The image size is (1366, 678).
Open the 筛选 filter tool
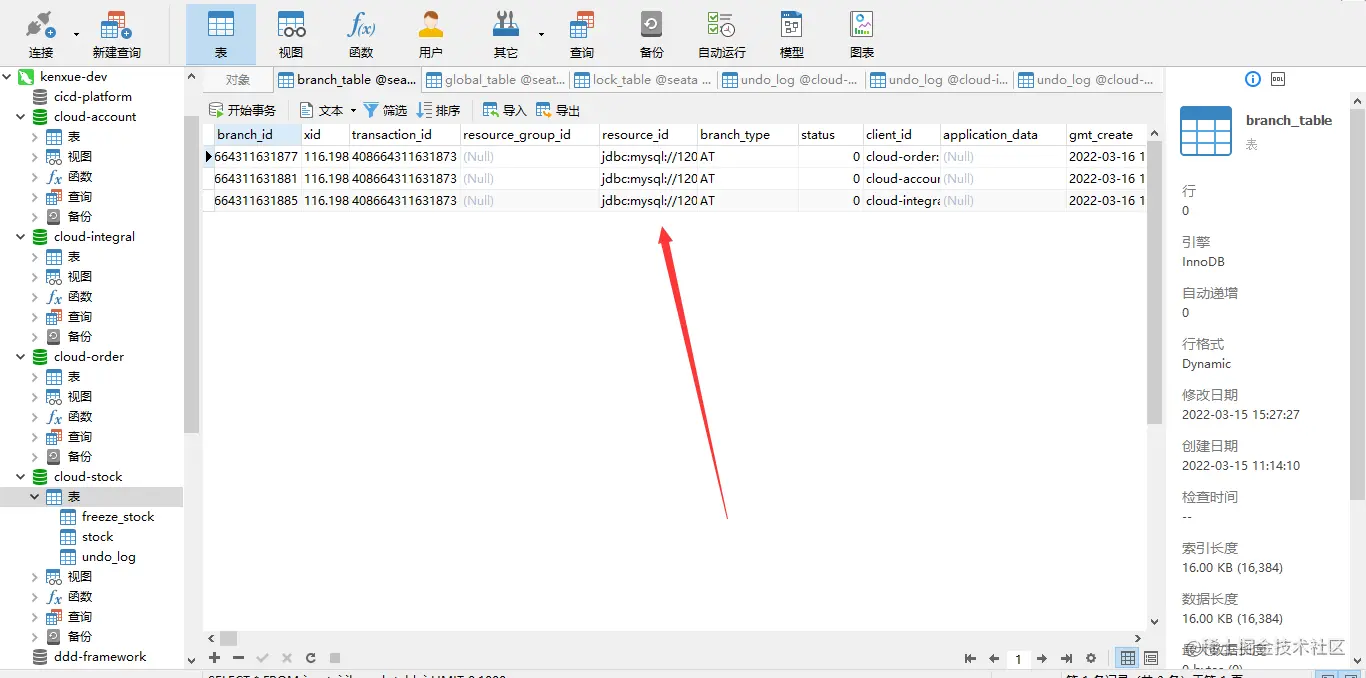[385, 110]
